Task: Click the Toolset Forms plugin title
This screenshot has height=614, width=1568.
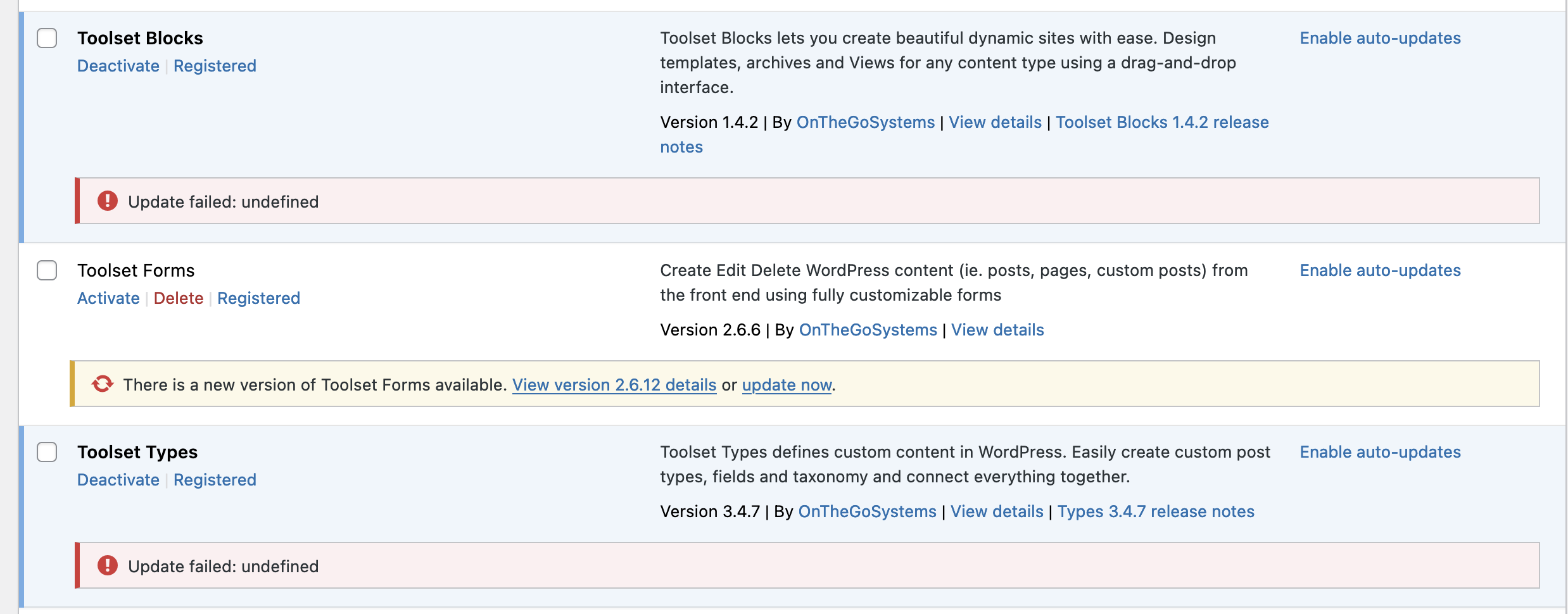Action: (136, 270)
